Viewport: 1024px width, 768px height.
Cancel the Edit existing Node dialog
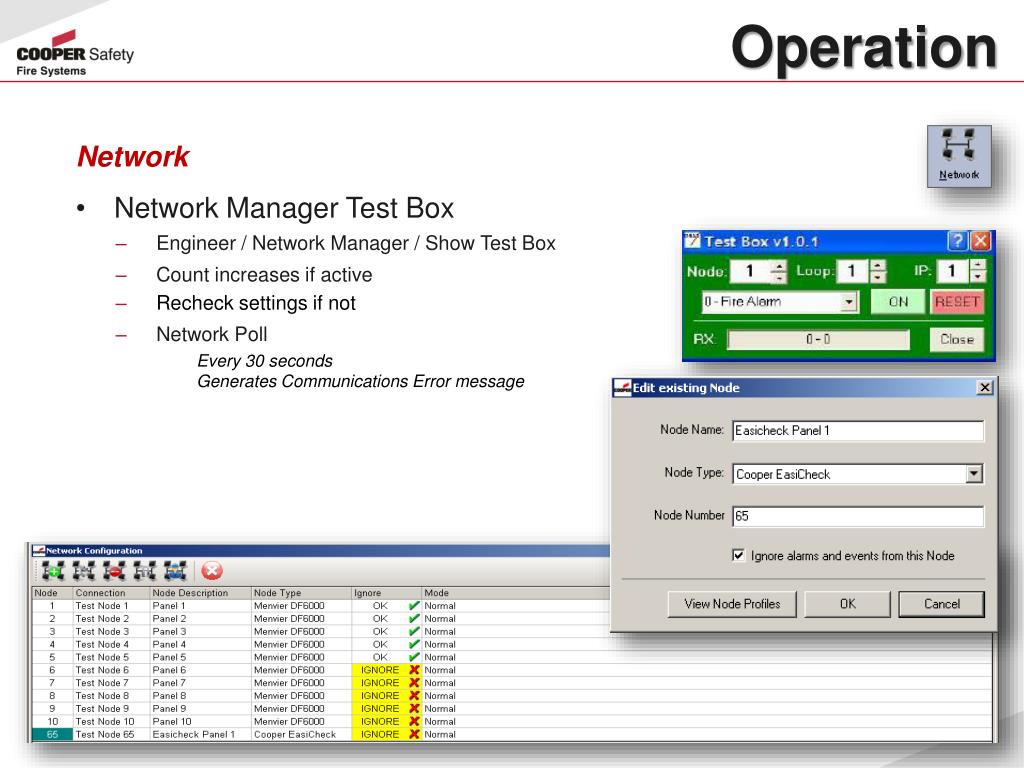tap(942, 604)
